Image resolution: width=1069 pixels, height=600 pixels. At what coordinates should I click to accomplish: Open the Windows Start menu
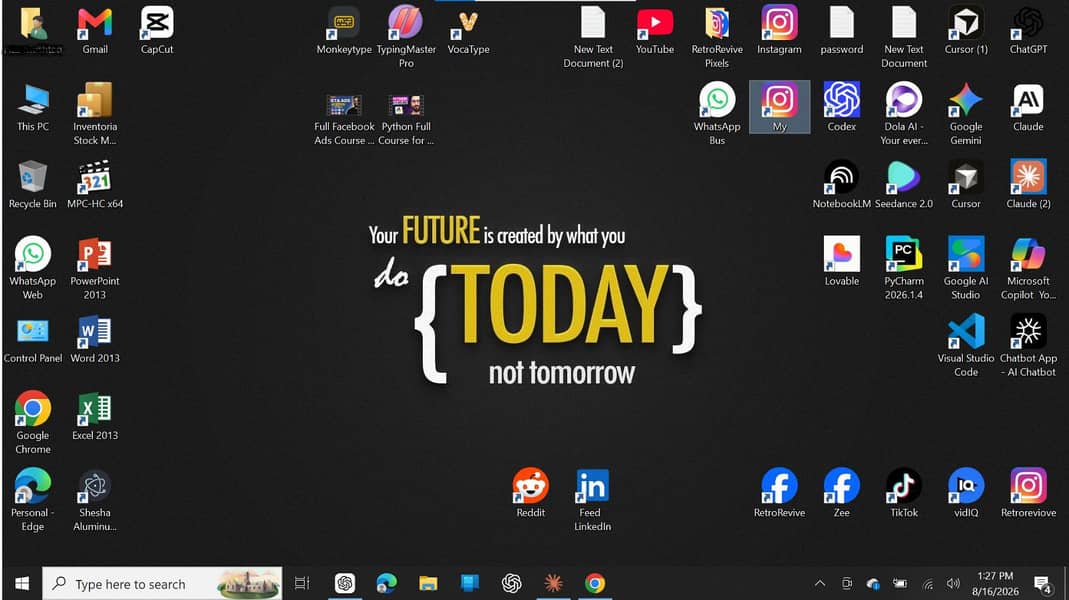click(22, 584)
